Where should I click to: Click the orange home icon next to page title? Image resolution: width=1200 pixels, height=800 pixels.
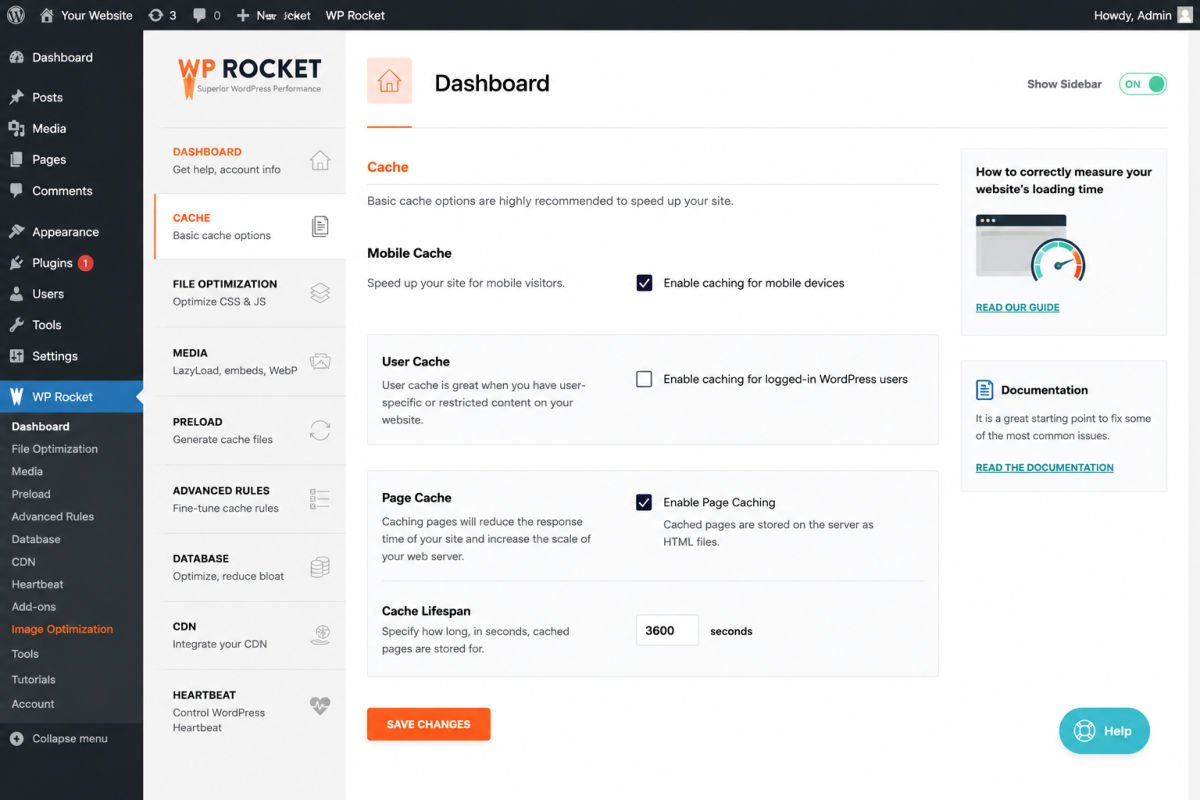coord(389,81)
